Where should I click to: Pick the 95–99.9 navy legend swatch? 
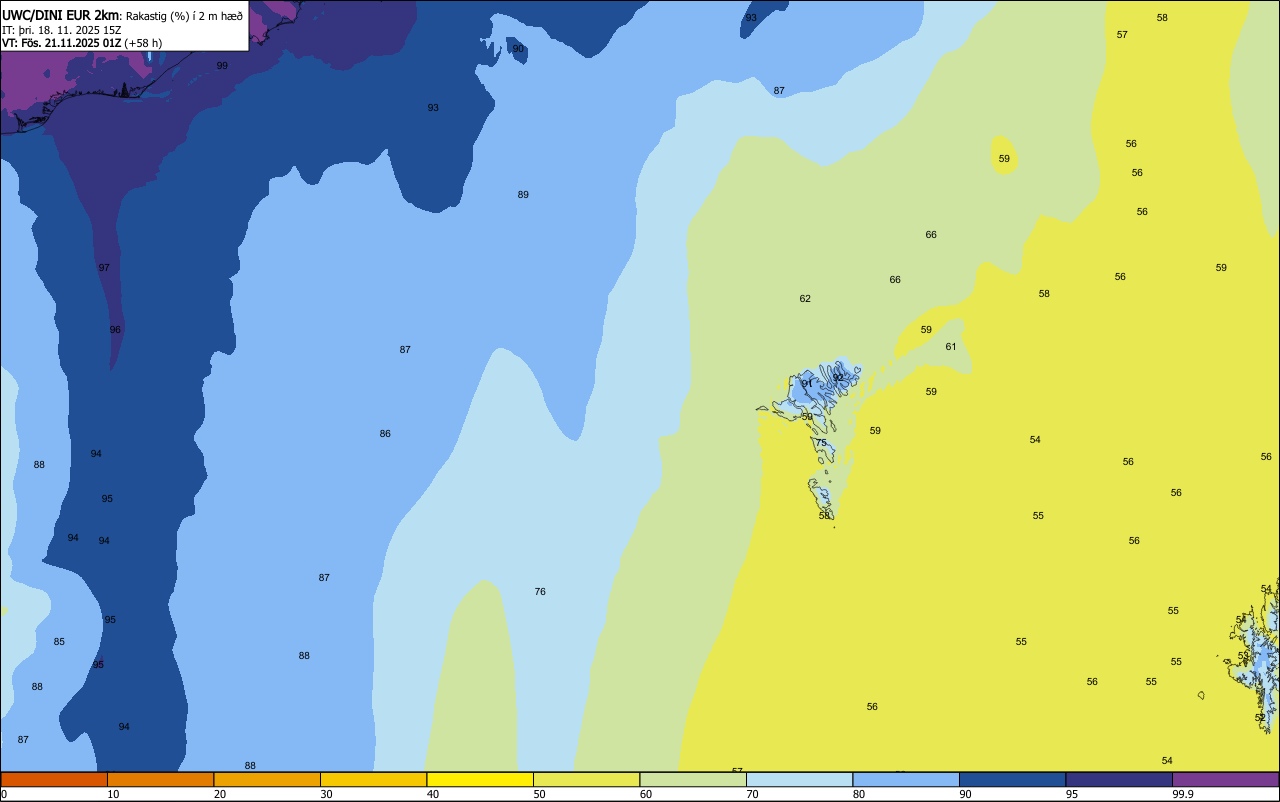click(1119, 779)
